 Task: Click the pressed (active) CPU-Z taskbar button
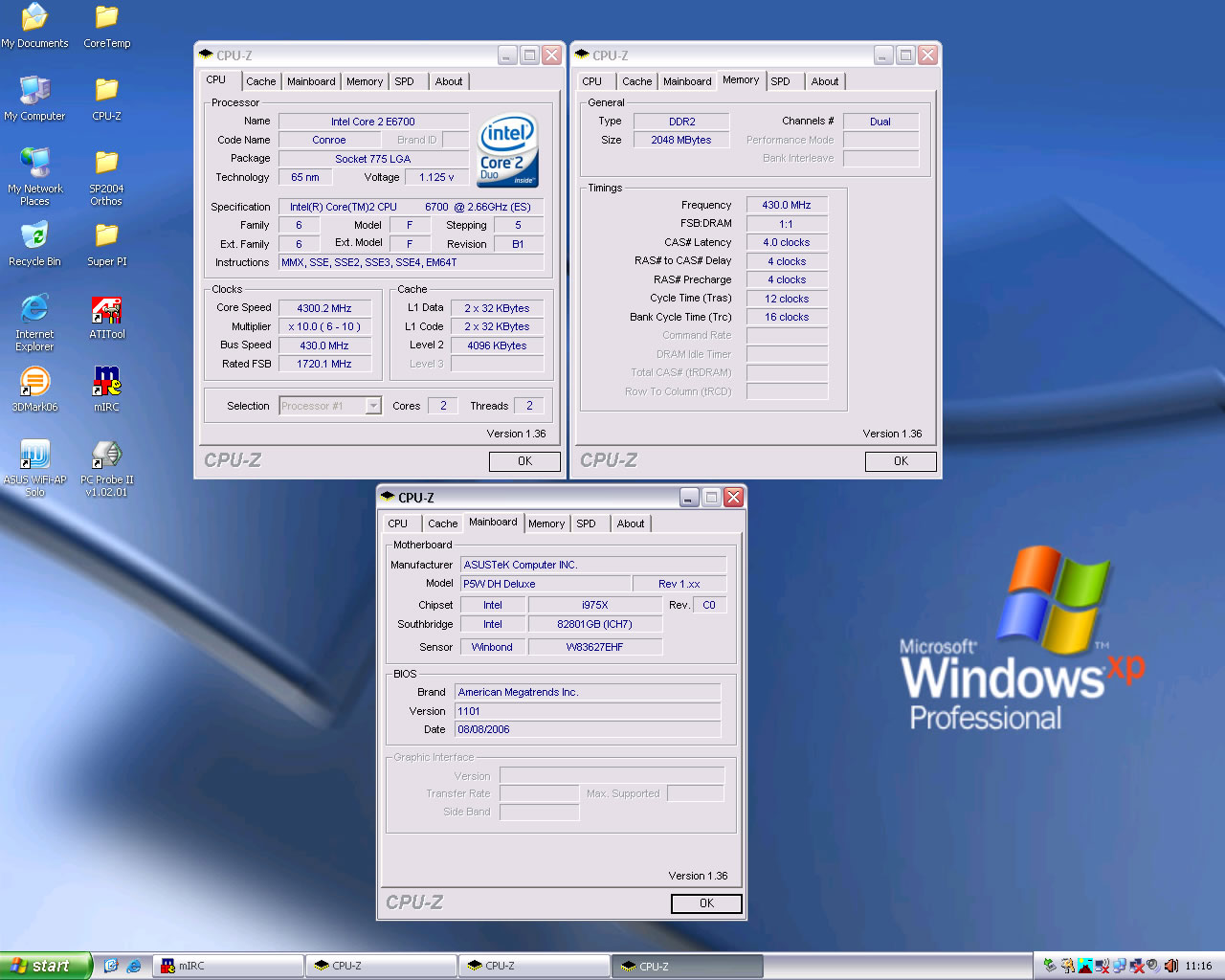687,966
